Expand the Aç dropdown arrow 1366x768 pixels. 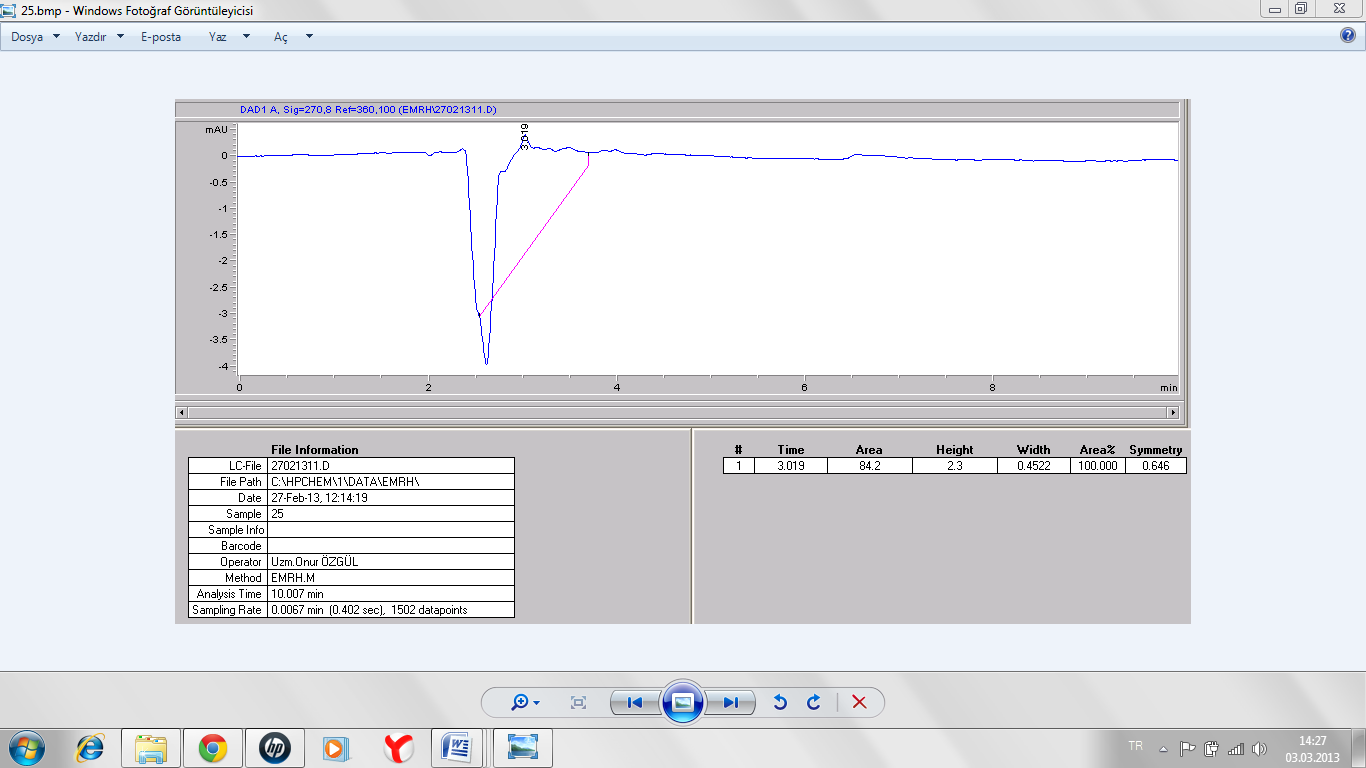click(x=309, y=37)
